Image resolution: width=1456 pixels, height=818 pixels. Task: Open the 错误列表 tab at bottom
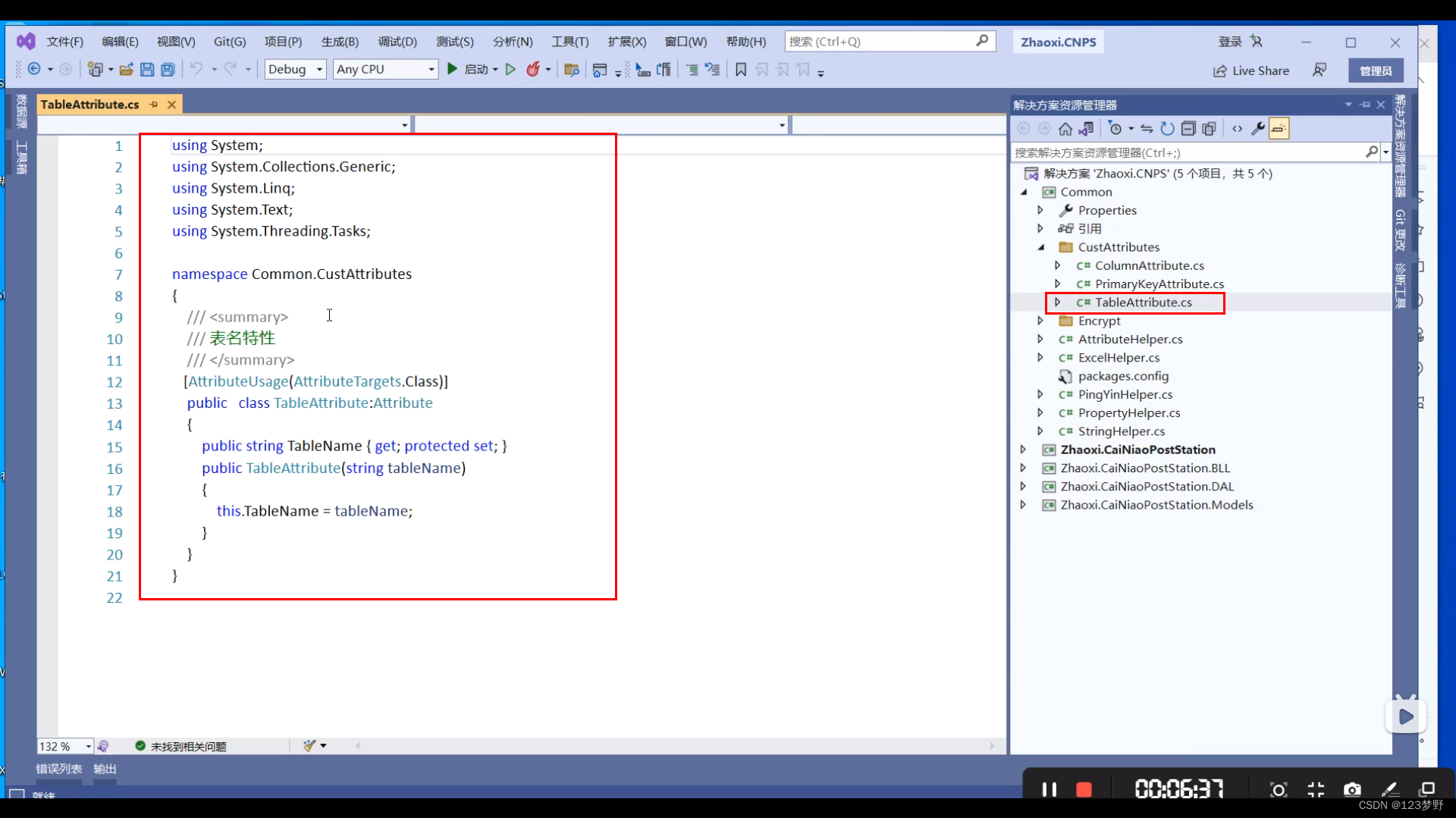click(x=59, y=769)
